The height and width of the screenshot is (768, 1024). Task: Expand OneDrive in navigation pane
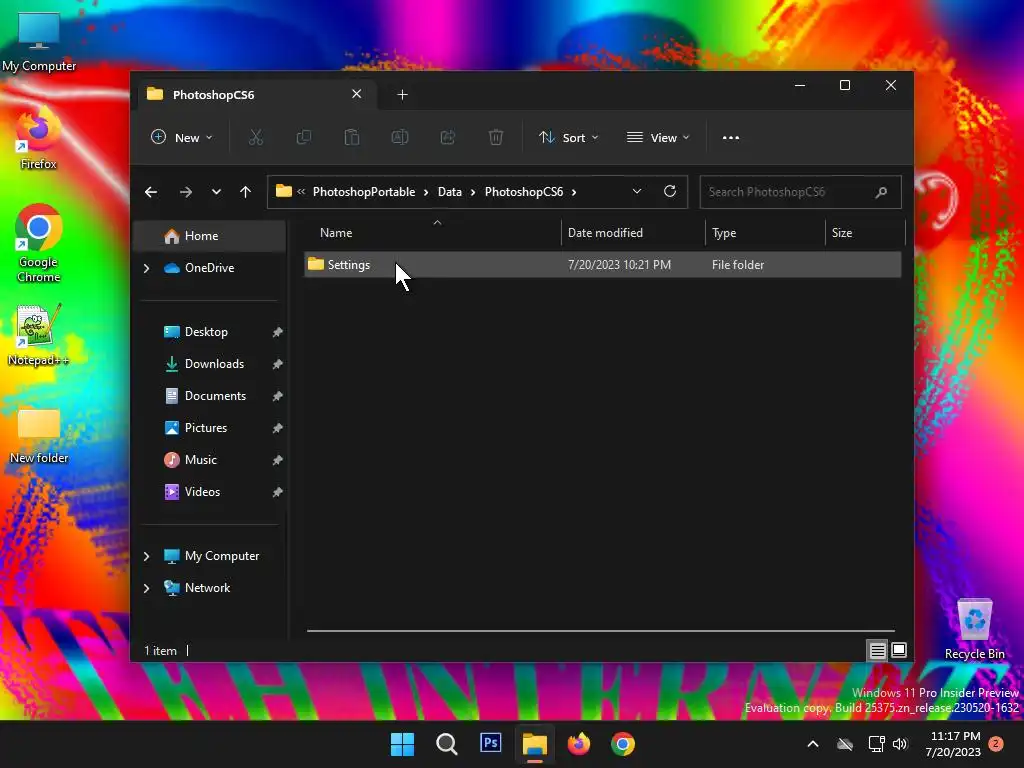pyautogui.click(x=146, y=268)
